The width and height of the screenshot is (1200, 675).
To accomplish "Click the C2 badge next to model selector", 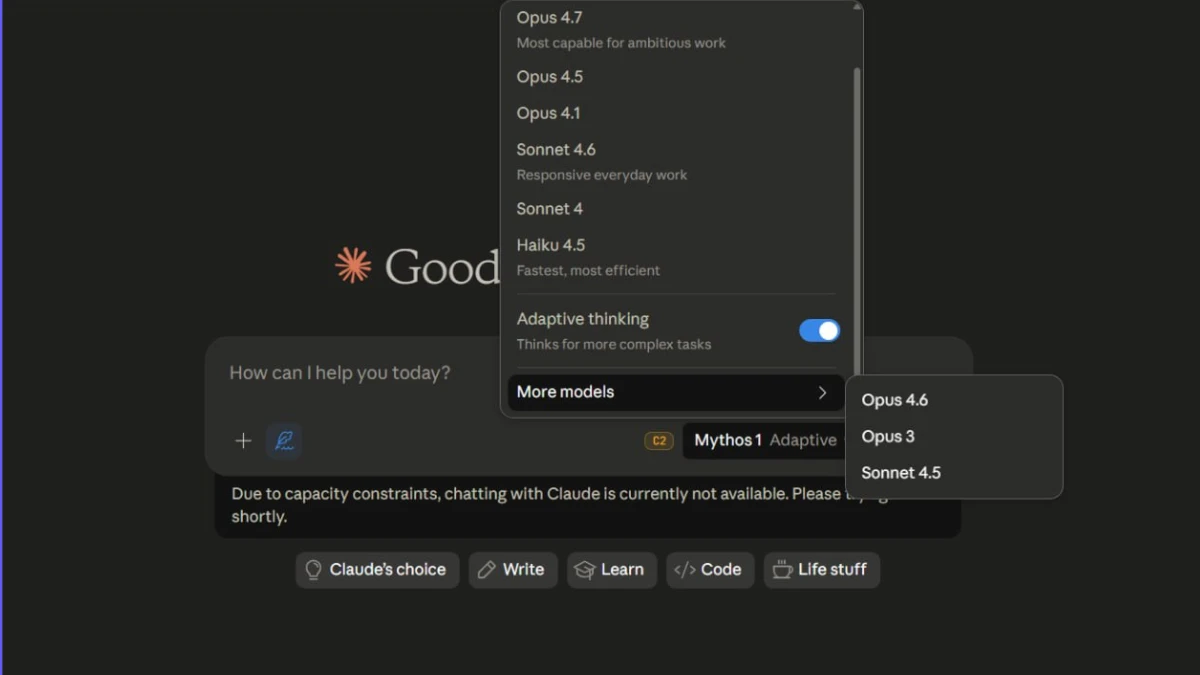I will tap(659, 441).
